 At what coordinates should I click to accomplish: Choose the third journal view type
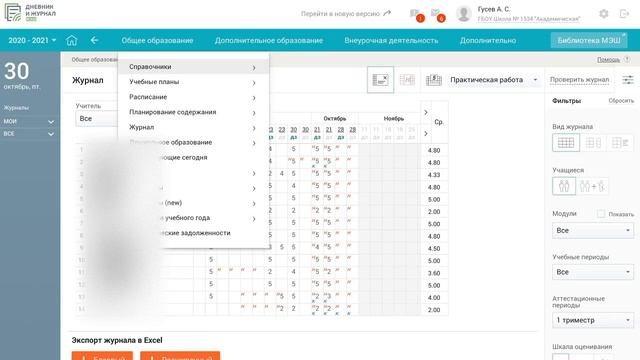pyautogui.click(x=620, y=143)
